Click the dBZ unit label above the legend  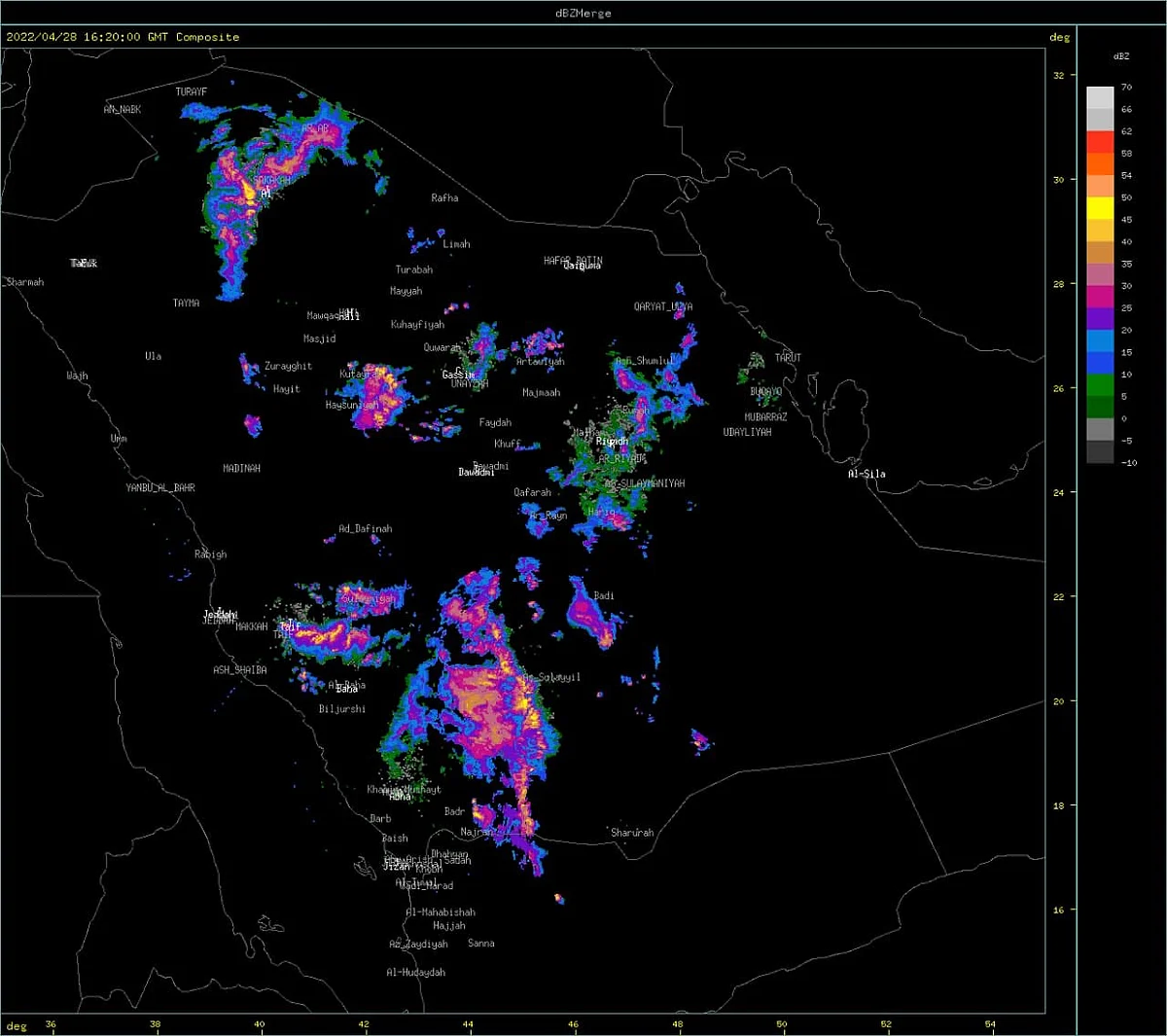click(1121, 56)
